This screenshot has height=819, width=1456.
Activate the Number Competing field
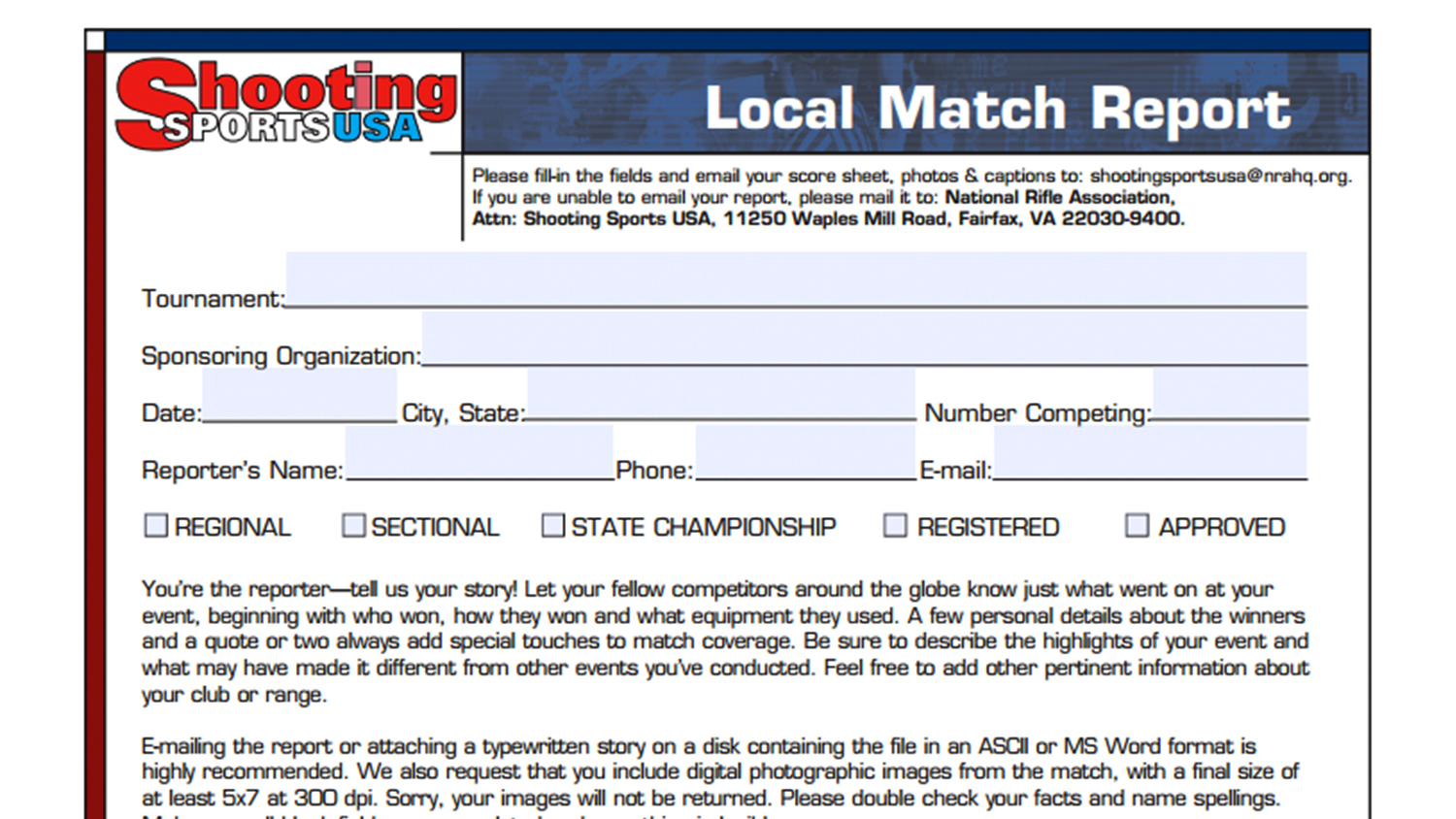point(1230,395)
